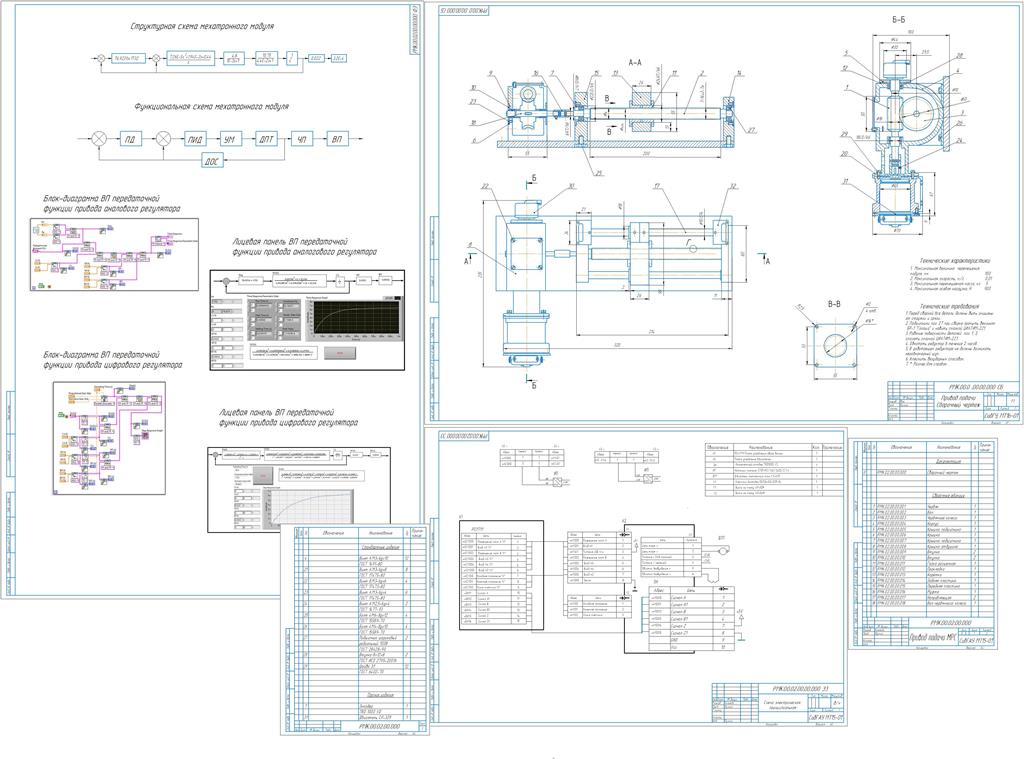Click the section label "В-В" above the flange view
Screen dimensions: 1024x759
pyautogui.click(x=834, y=304)
